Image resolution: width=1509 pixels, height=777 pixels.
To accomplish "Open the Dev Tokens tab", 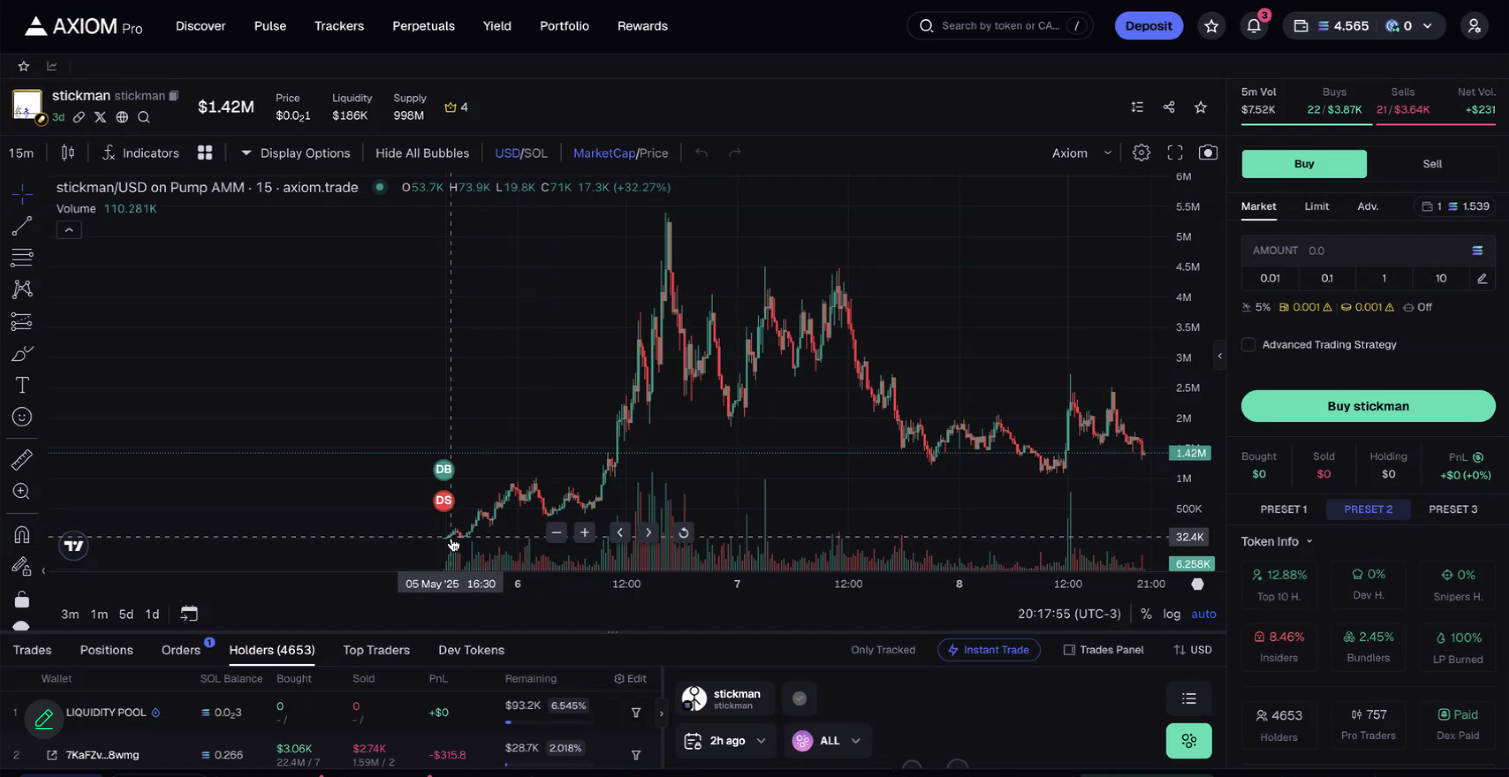I will point(471,650).
